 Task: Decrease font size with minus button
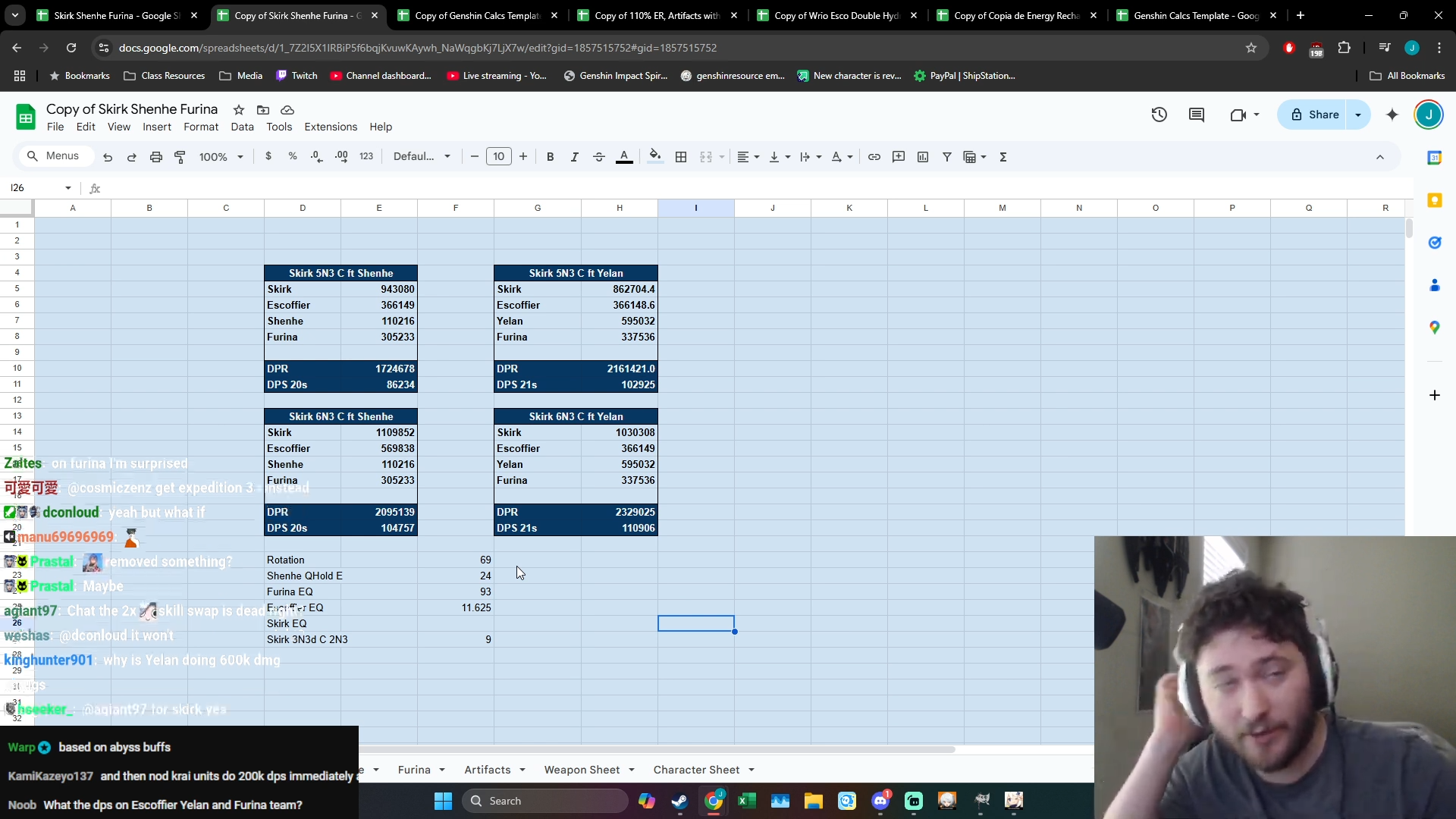coord(475,156)
